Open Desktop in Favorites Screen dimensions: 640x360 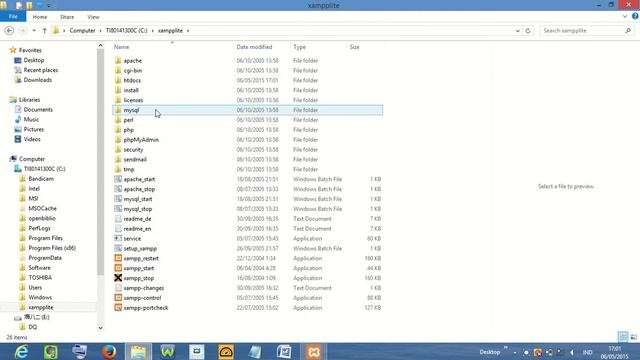[33, 60]
